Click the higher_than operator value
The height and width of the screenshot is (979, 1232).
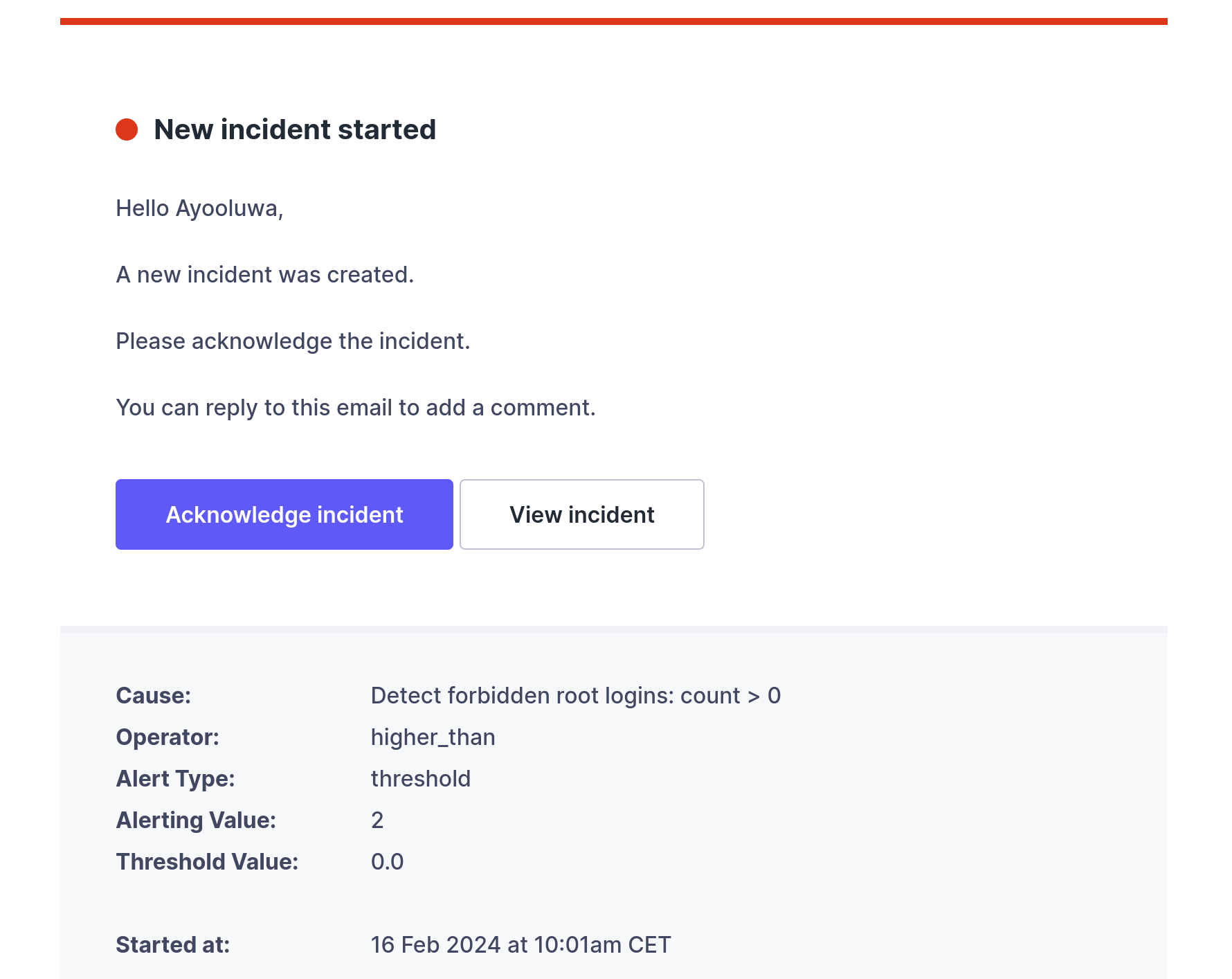coord(433,737)
